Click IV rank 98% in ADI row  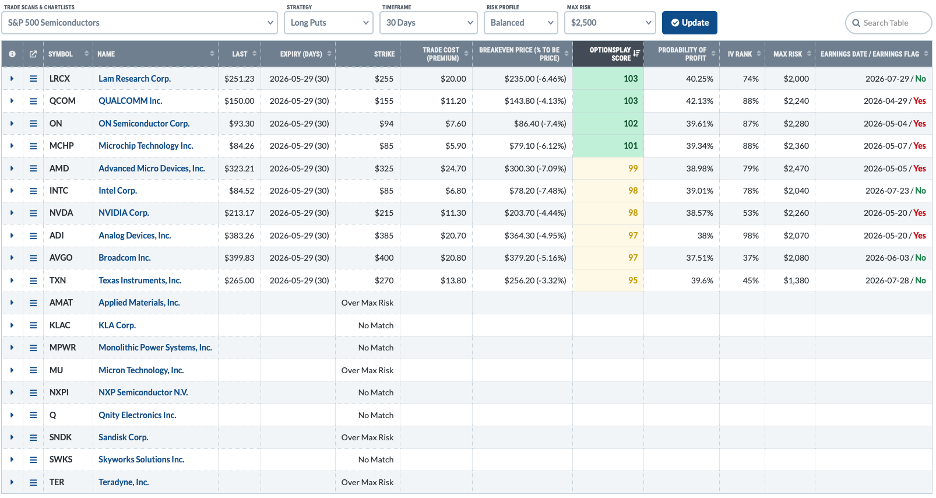[750, 235]
